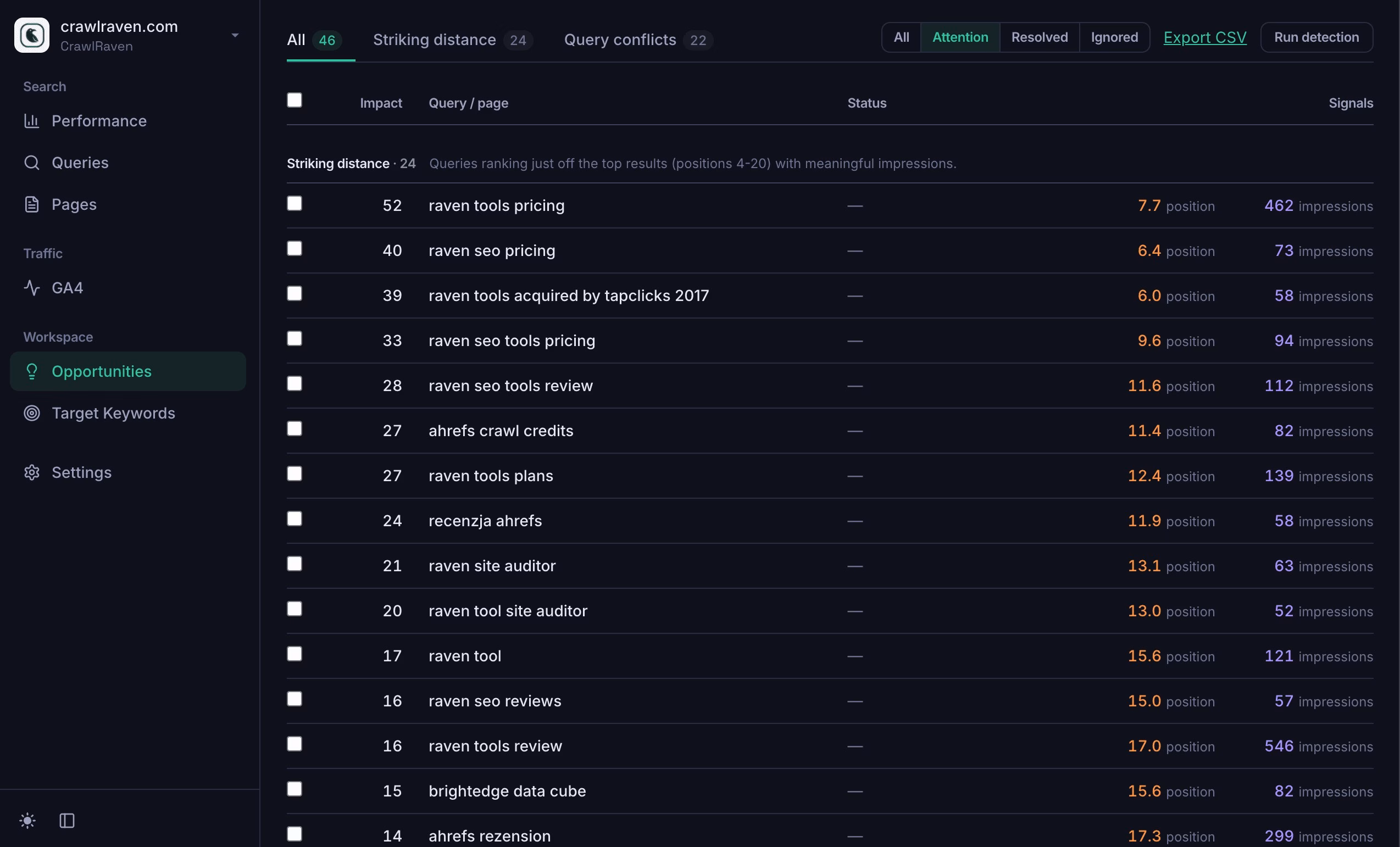
Task: Check the brightedge data cube row
Action: [295, 788]
